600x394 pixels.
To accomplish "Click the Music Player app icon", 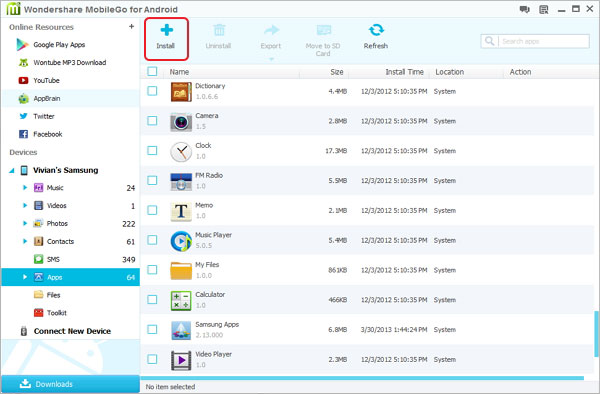I will pos(181,241).
